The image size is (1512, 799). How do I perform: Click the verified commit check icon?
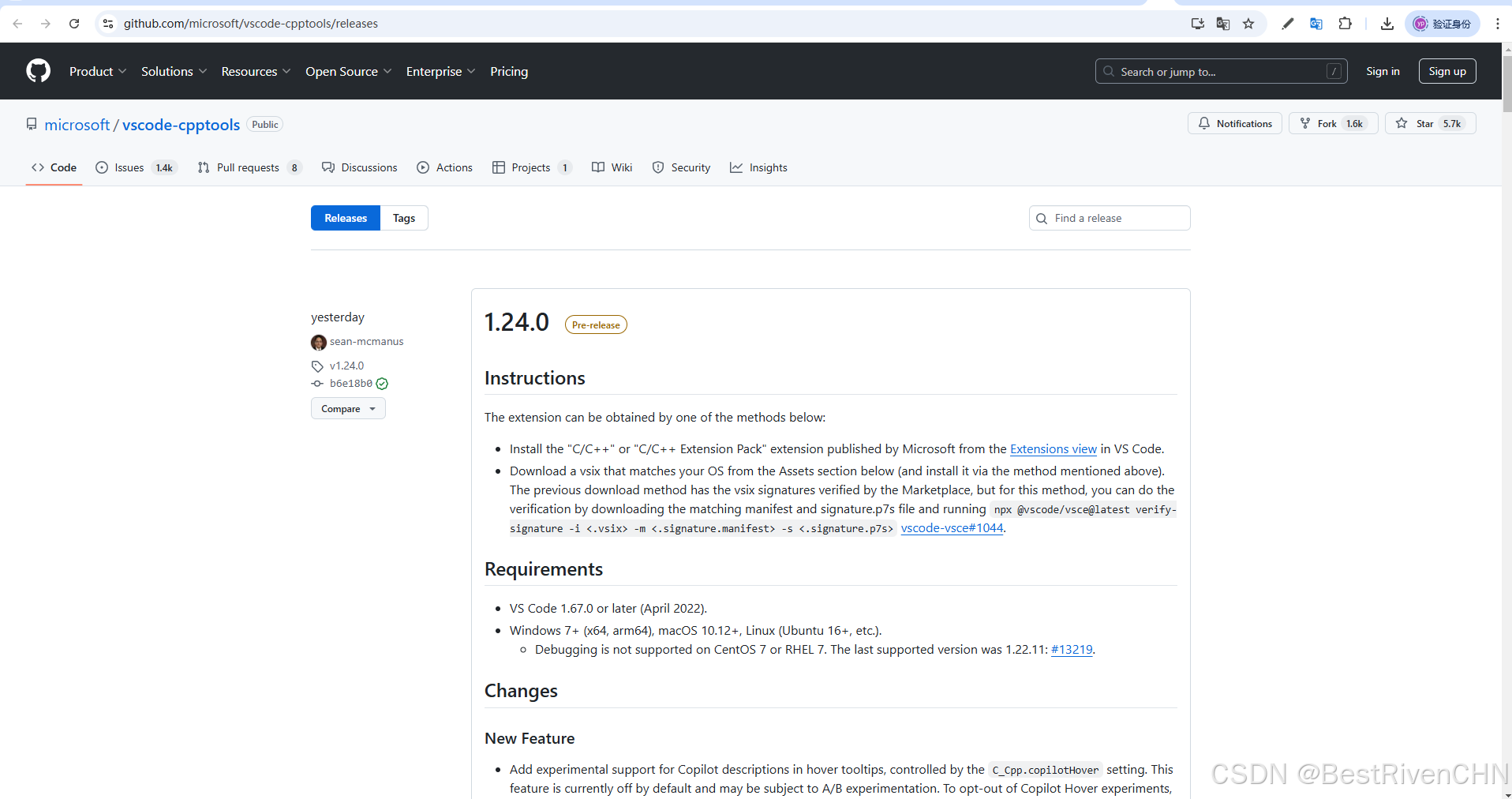pos(382,384)
